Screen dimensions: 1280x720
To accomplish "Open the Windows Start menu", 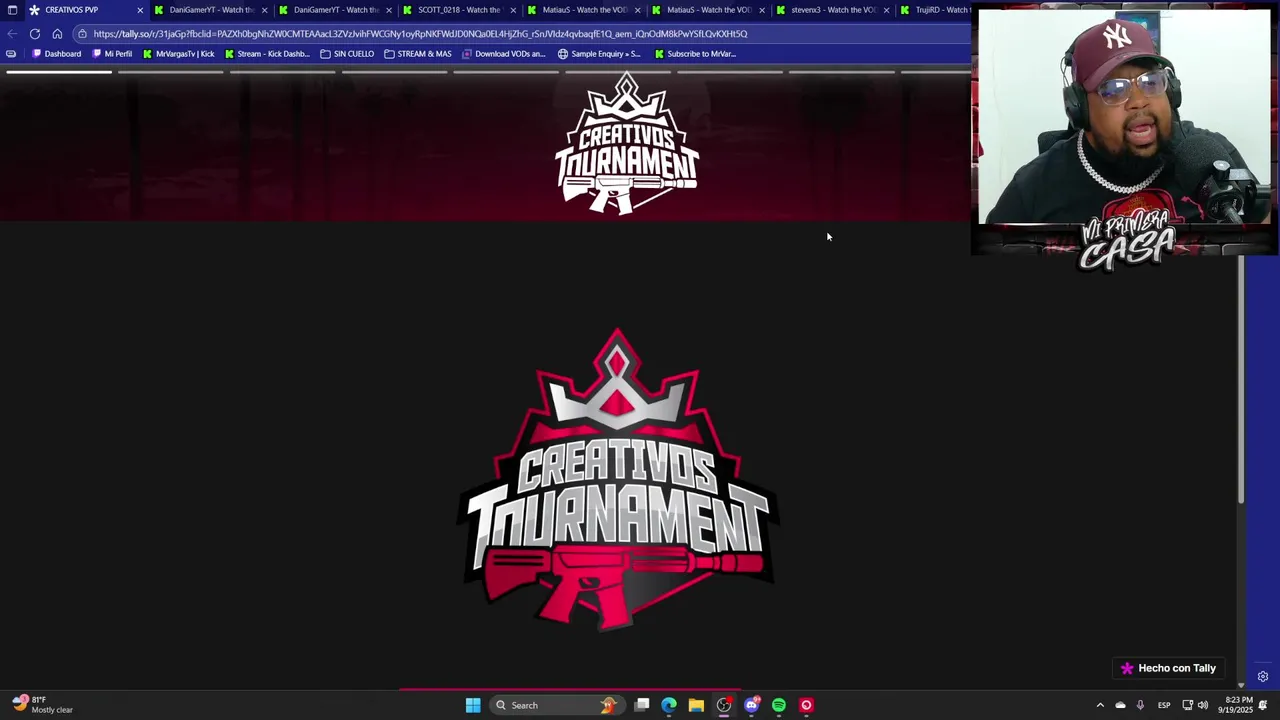I will (473, 705).
